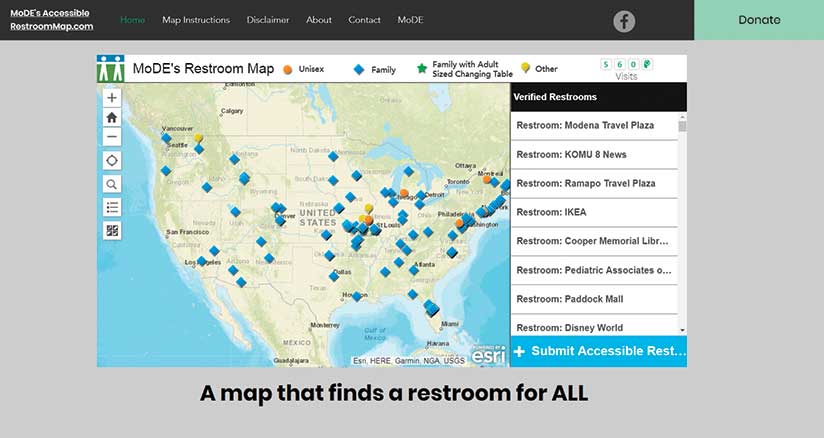Select the blue marker near Houston
824x438 pixels.
coord(357,297)
